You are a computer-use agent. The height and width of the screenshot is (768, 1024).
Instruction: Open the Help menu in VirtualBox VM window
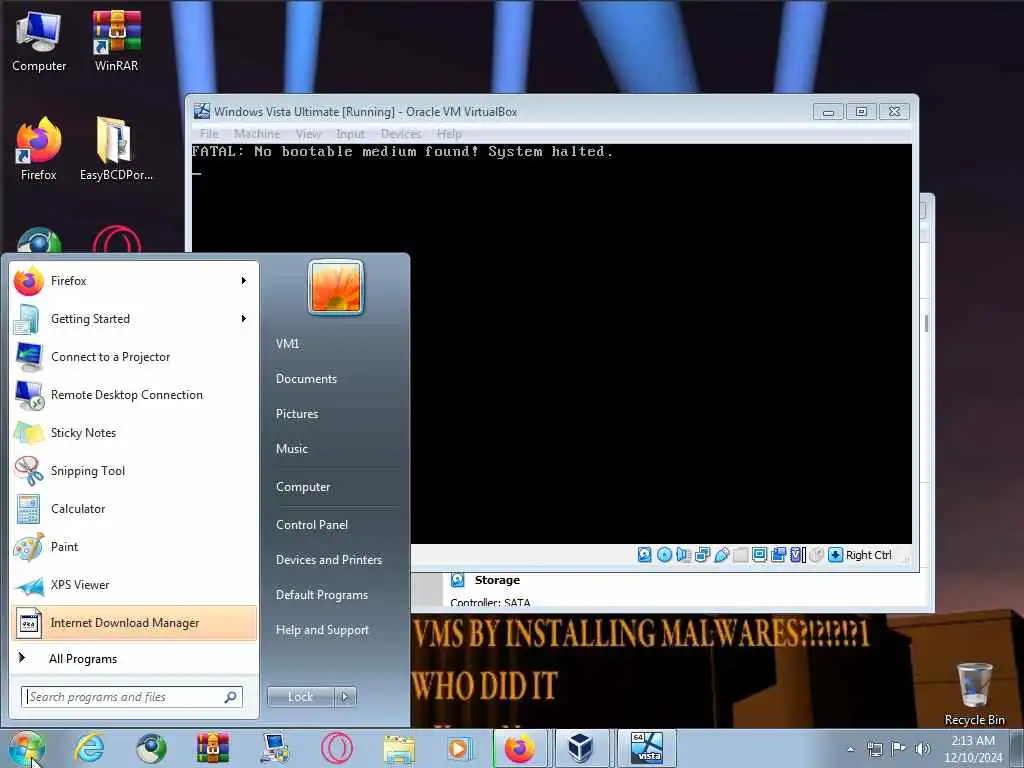click(449, 134)
